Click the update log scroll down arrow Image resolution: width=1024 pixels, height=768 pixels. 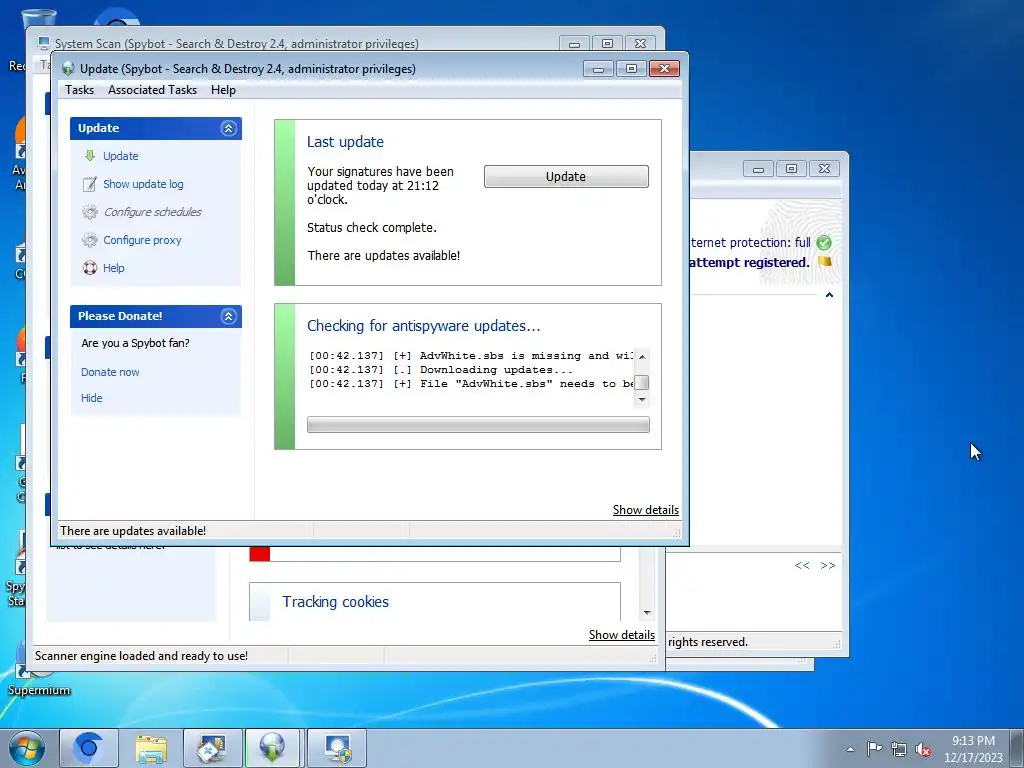click(x=642, y=399)
